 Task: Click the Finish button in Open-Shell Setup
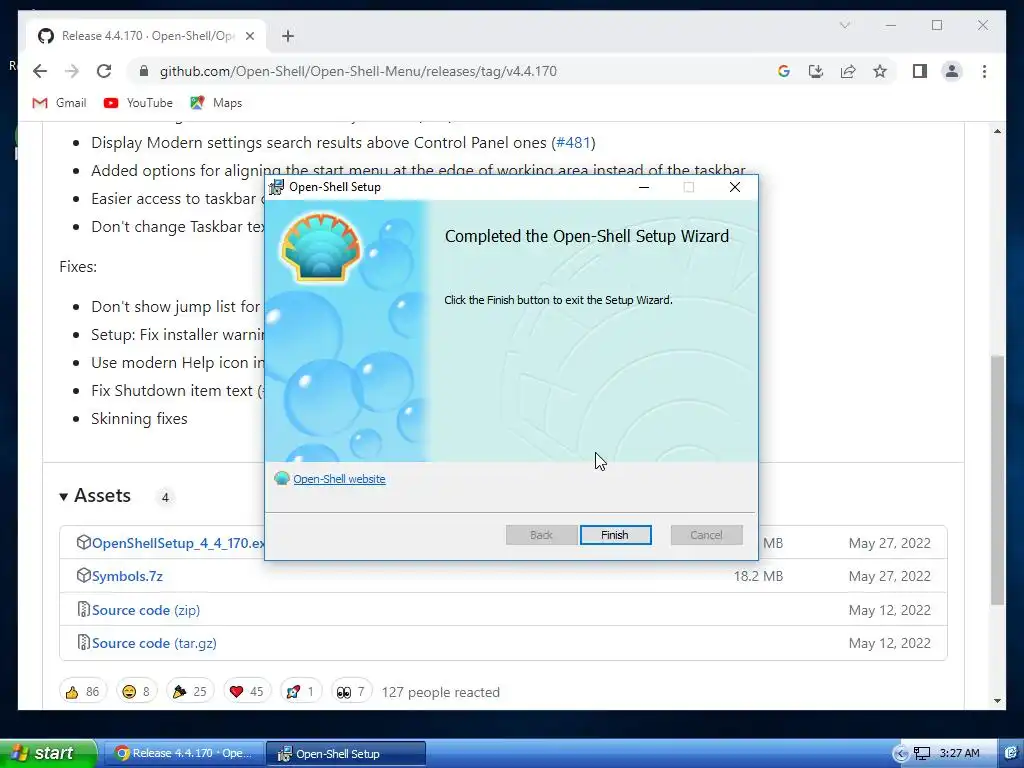[615, 535]
